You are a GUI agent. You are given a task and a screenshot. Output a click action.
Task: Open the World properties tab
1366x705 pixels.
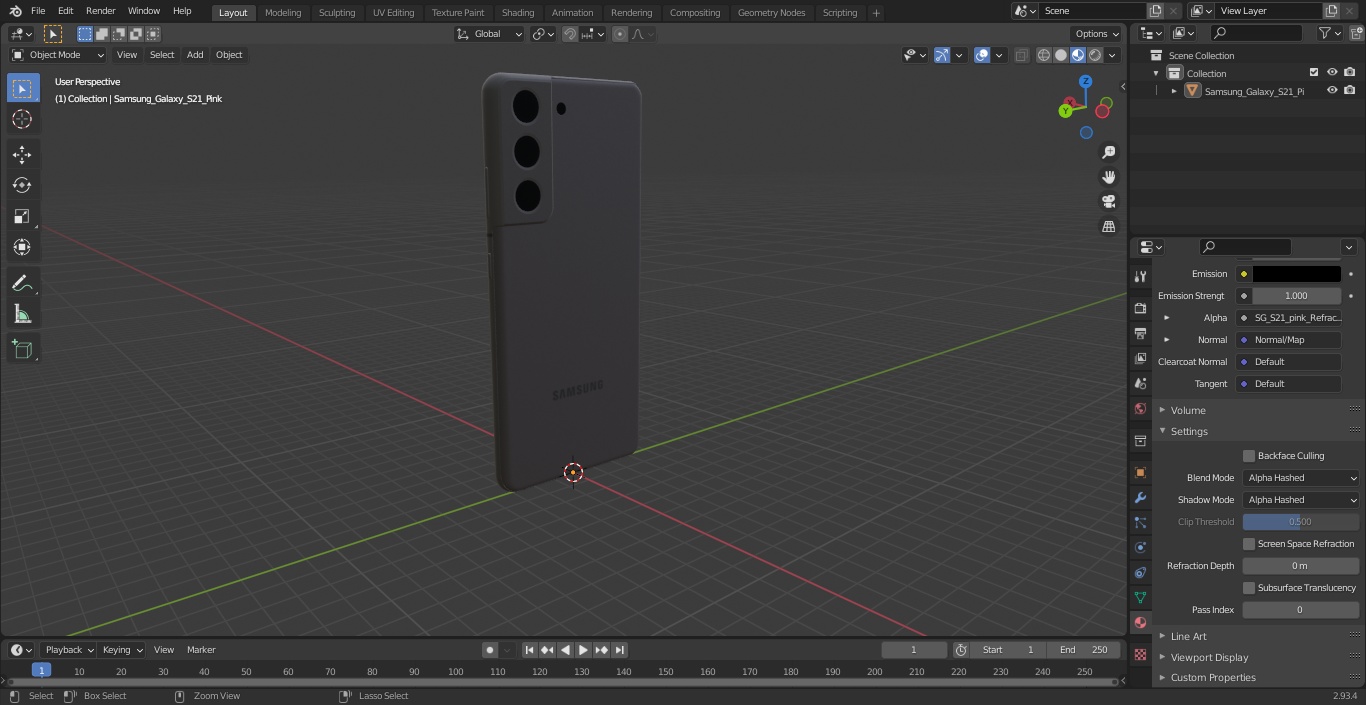coord(1140,408)
